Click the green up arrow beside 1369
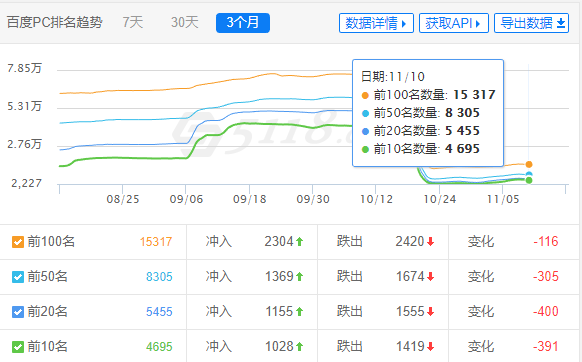The height and width of the screenshot is (362, 582). coord(300,277)
